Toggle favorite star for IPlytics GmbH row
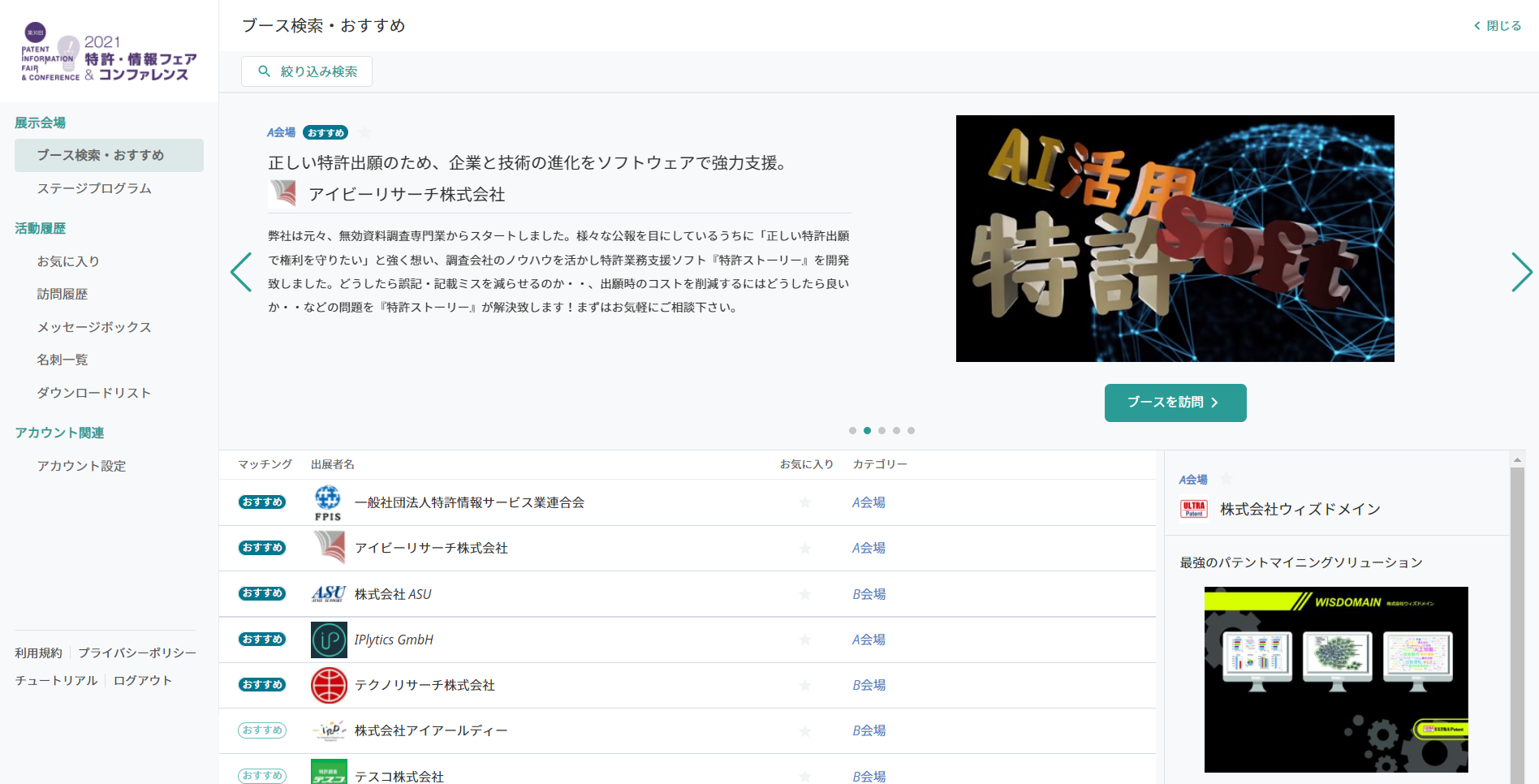Screen dimensions: 1539x784 click(x=805, y=640)
